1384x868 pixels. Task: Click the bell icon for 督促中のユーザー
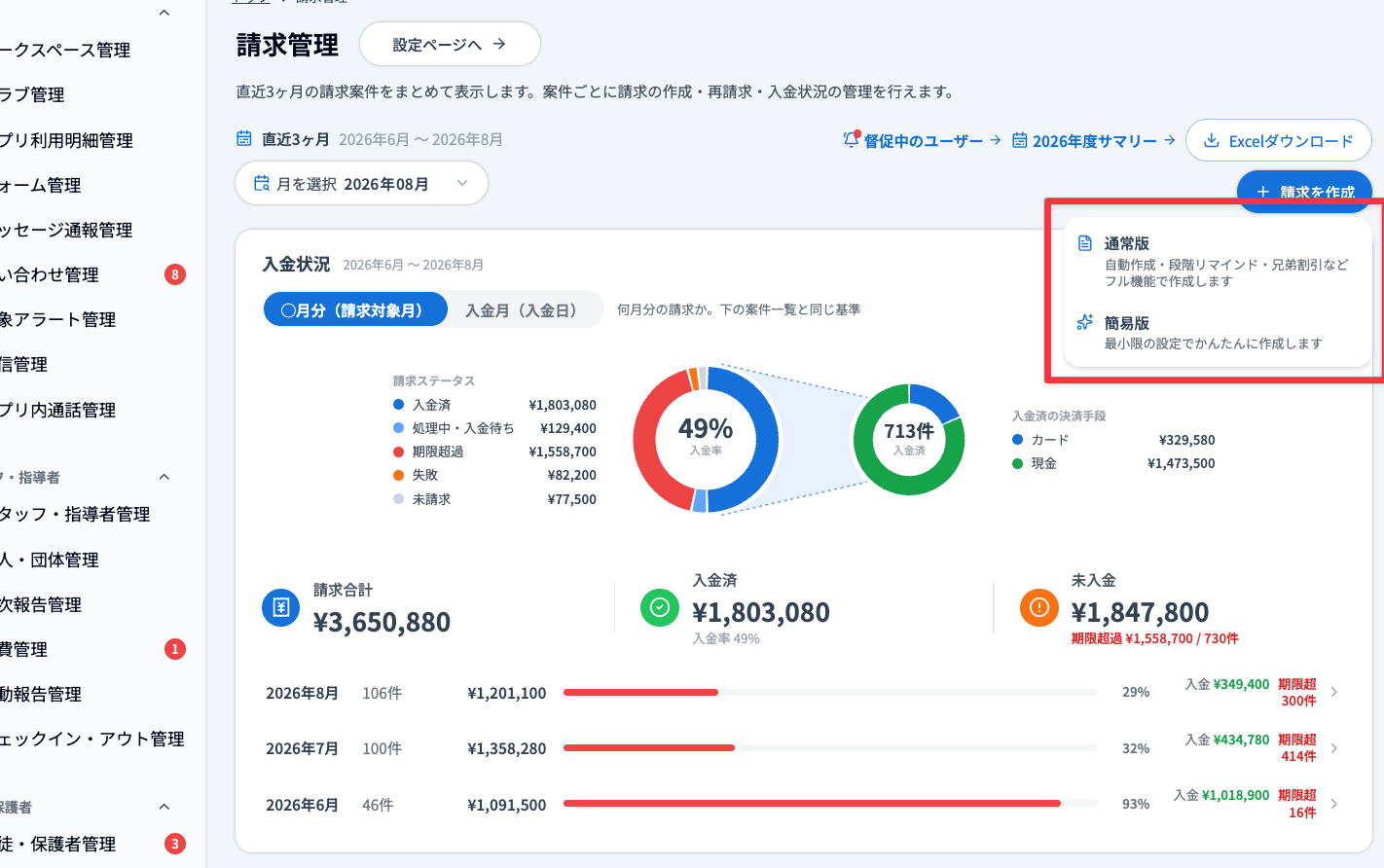(x=852, y=139)
